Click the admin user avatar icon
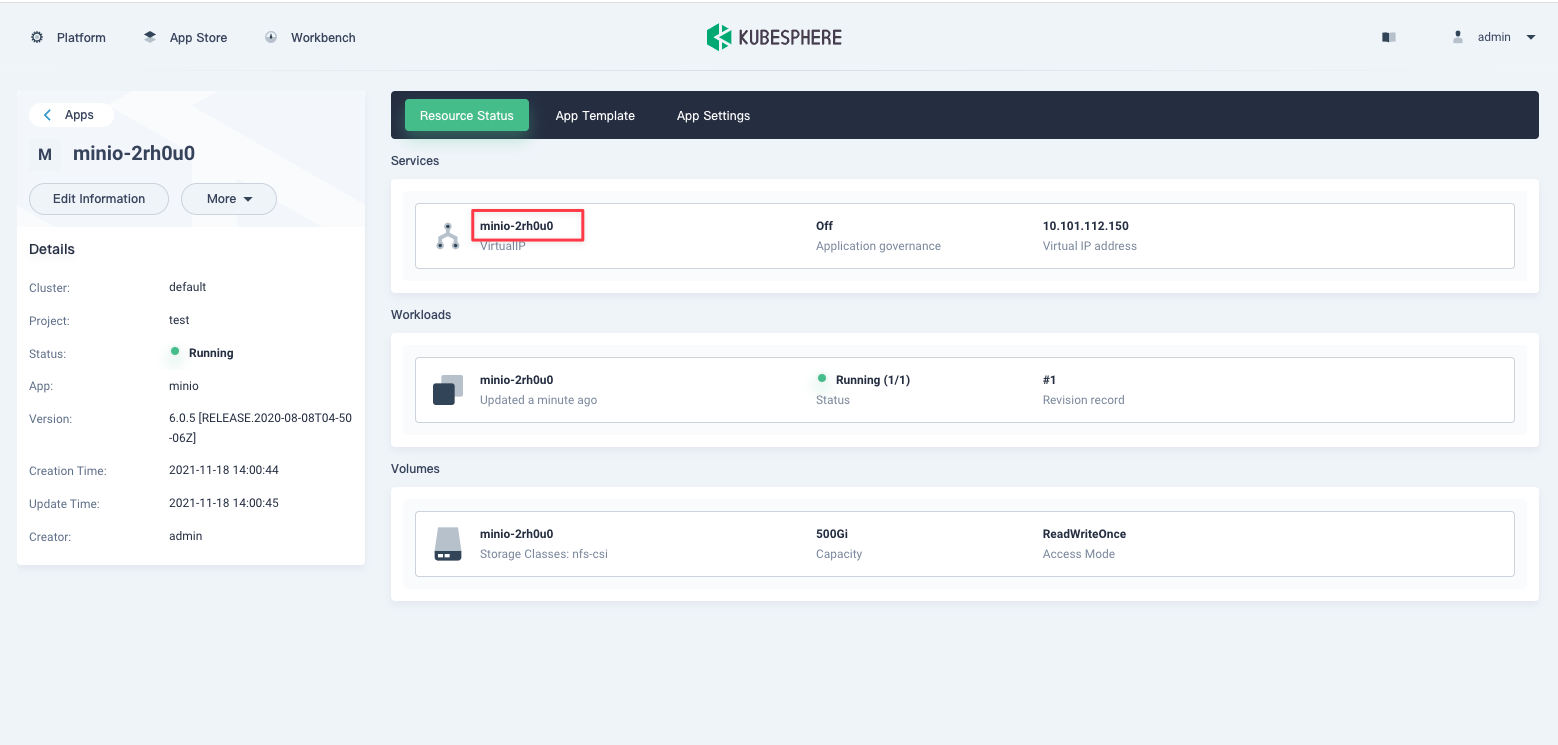This screenshot has height=745, width=1558. [1458, 37]
